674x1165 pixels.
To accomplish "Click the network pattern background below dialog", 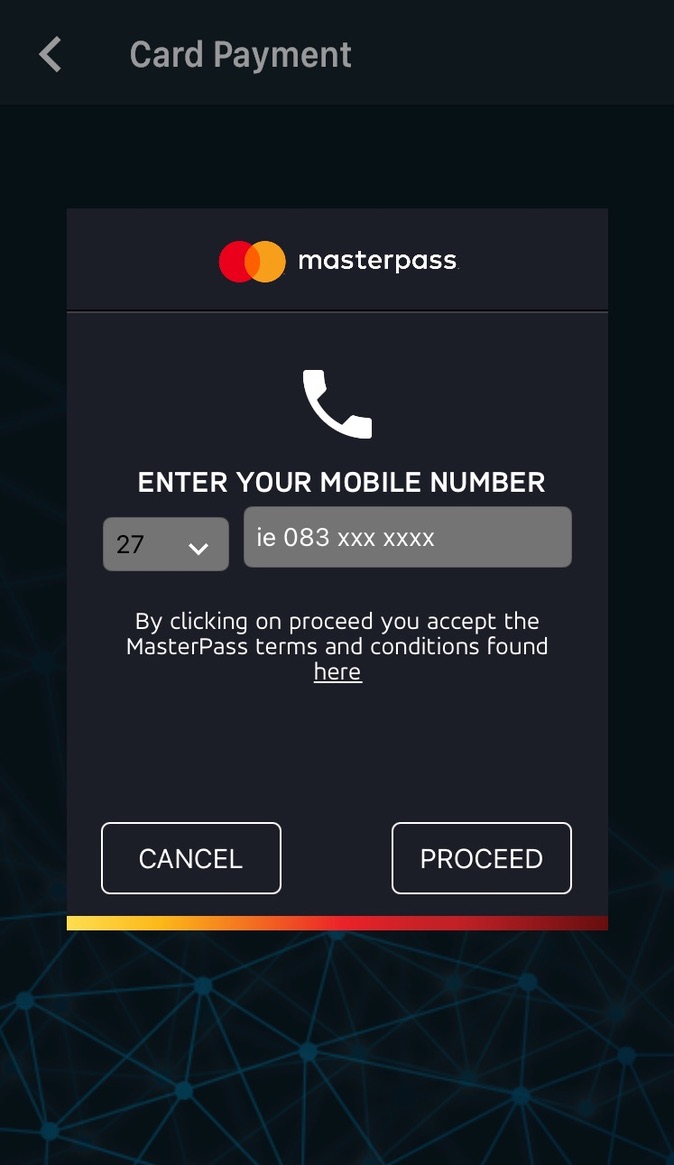I will pyautogui.click(x=337, y=1048).
